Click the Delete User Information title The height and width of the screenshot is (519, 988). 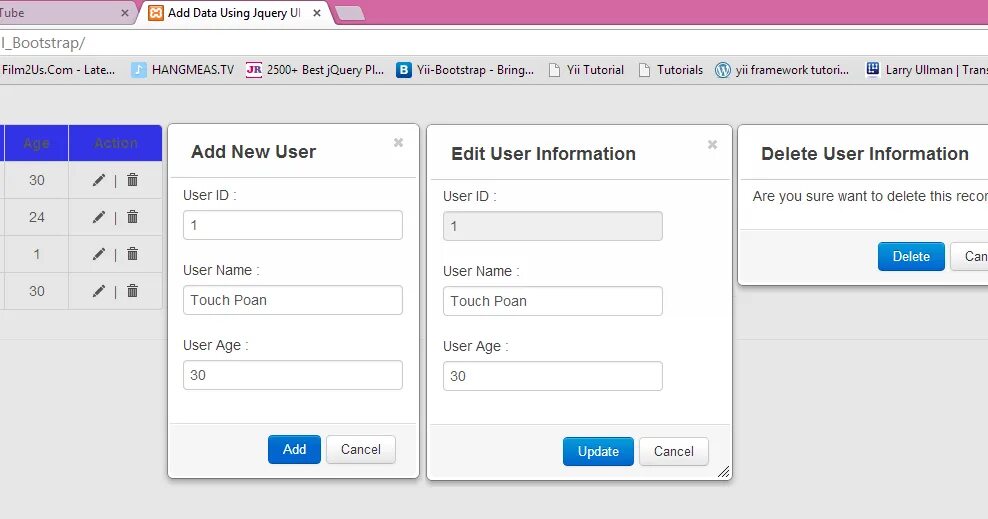pyautogui.click(x=864, y=154)
